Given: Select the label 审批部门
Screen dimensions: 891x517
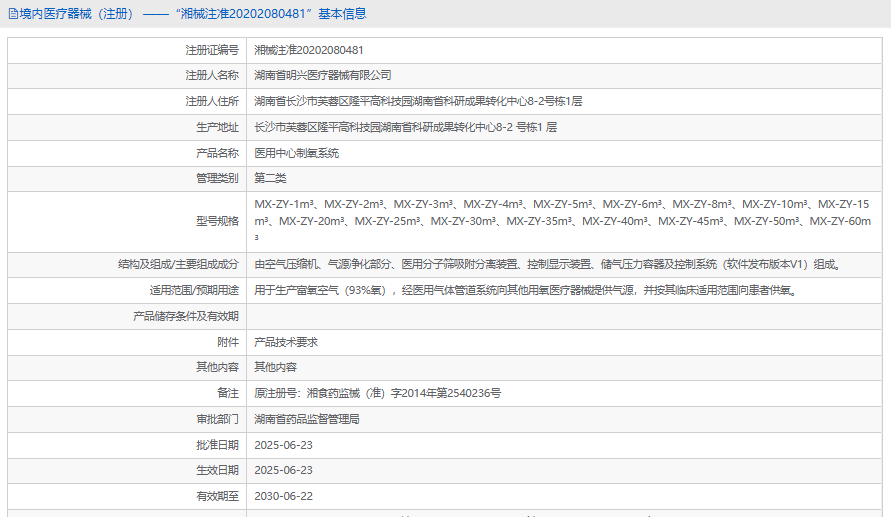Looking at the screenshot, I should [218, 419].
